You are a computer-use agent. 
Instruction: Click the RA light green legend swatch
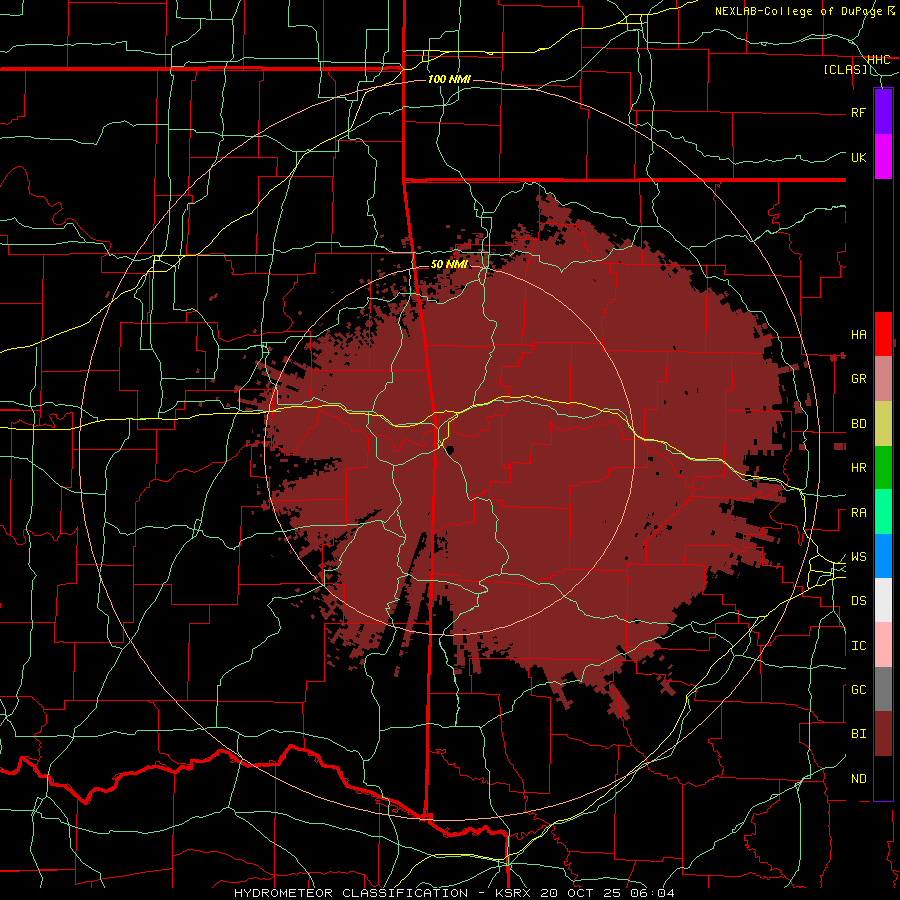point(883,512)
